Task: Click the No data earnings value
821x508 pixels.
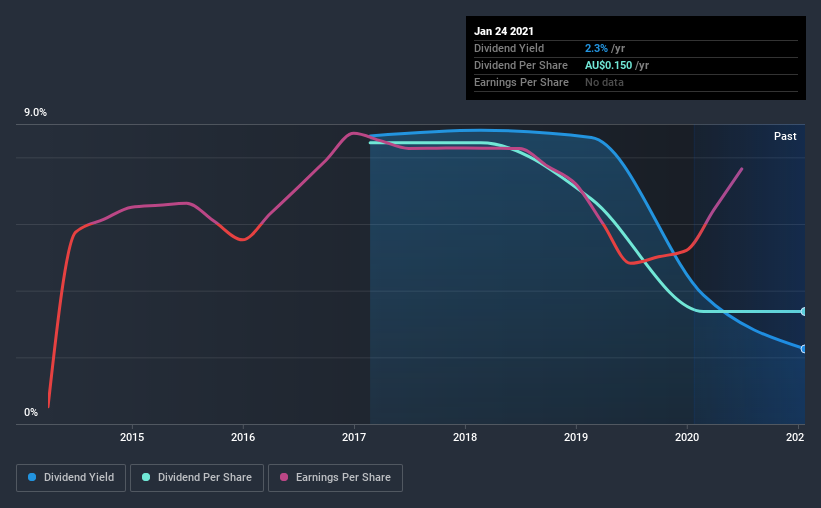Action: [x=604, y=82]
